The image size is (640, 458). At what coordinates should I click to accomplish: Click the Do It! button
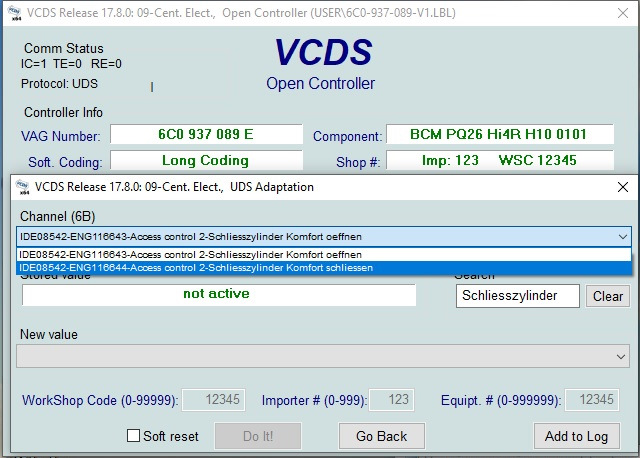pos(258,436)
